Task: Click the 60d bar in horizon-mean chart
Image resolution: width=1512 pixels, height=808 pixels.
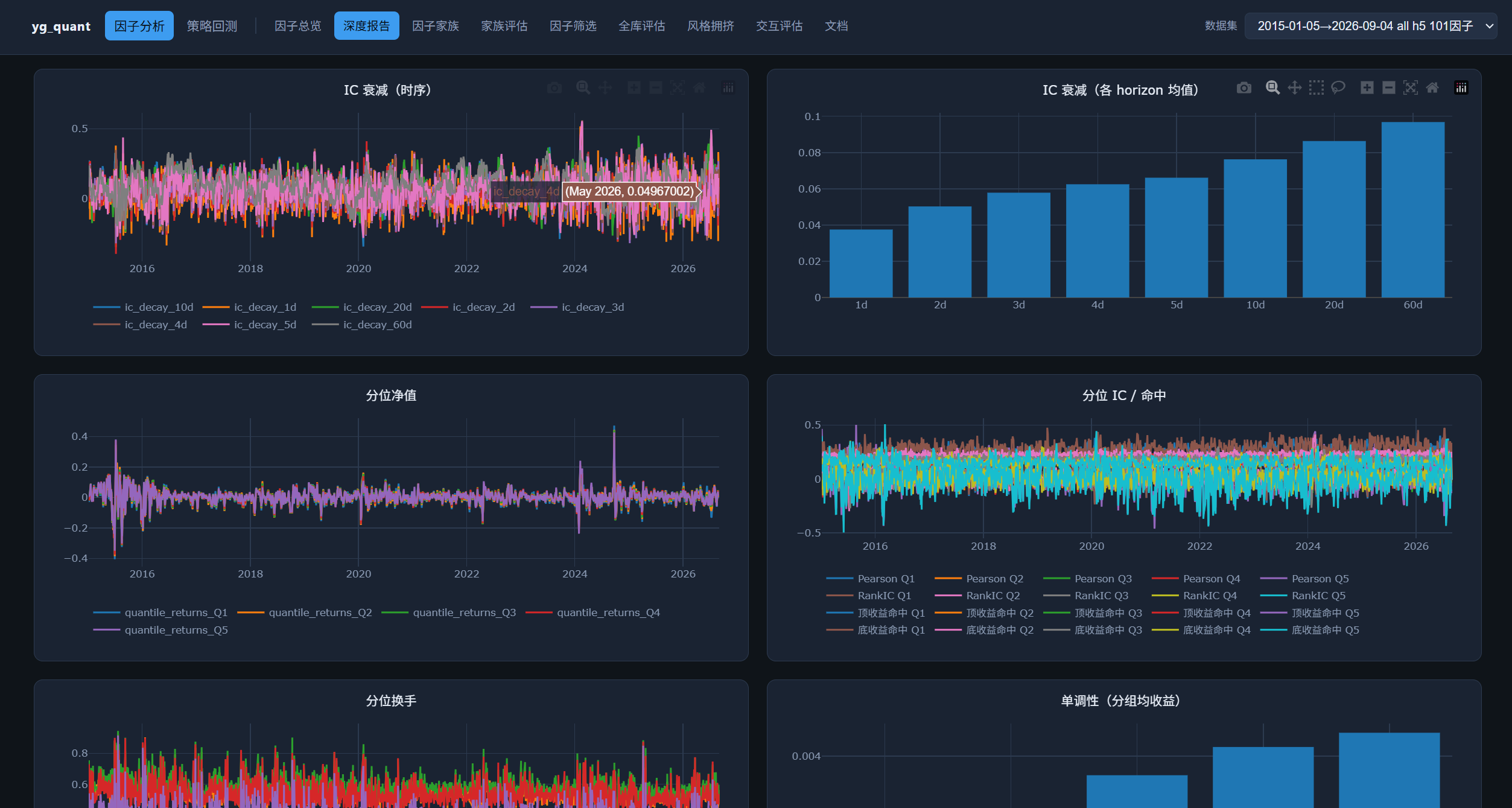Action: [x=1412, y=209]
